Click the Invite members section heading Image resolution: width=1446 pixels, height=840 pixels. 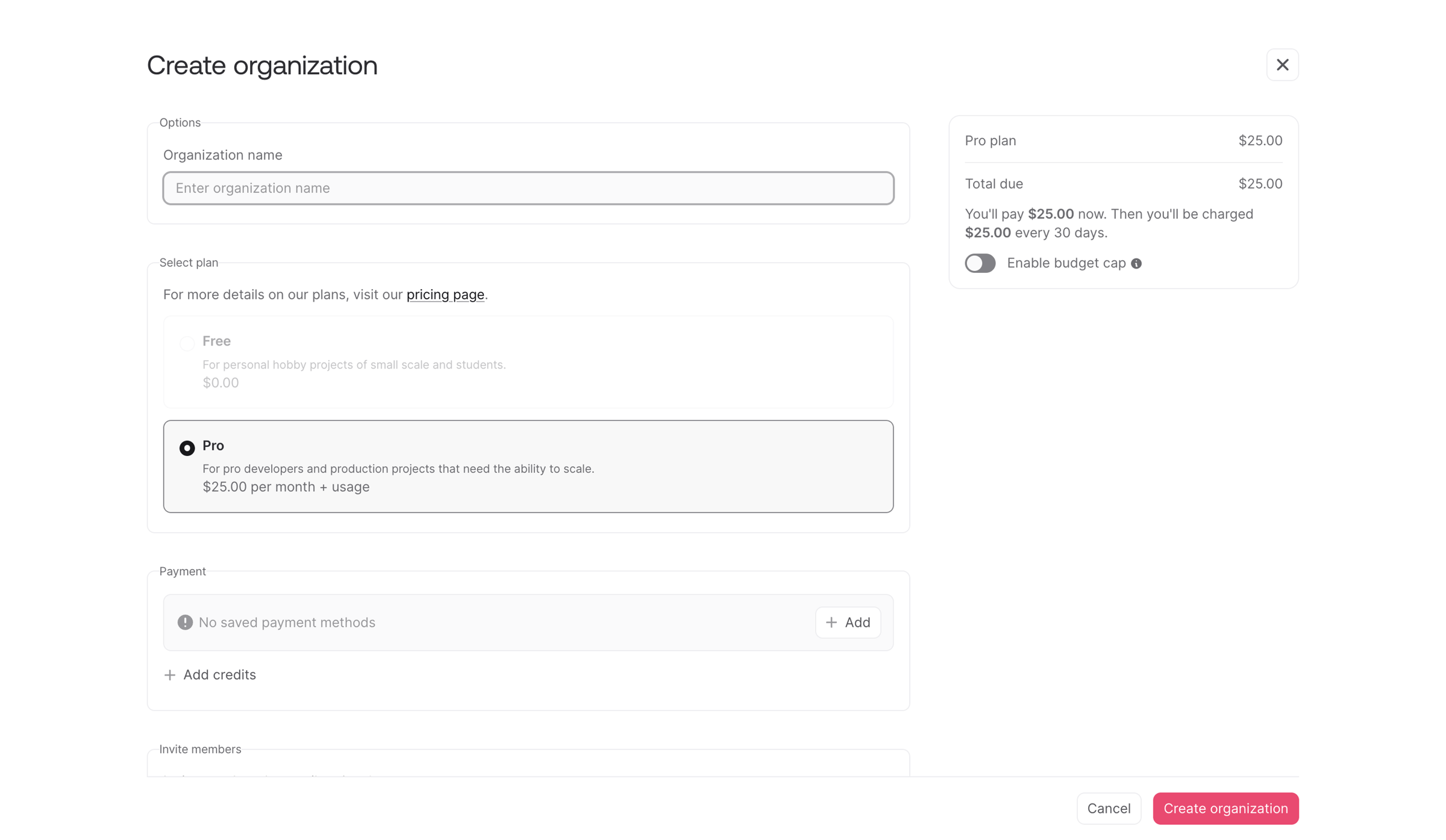coord(200,749)
